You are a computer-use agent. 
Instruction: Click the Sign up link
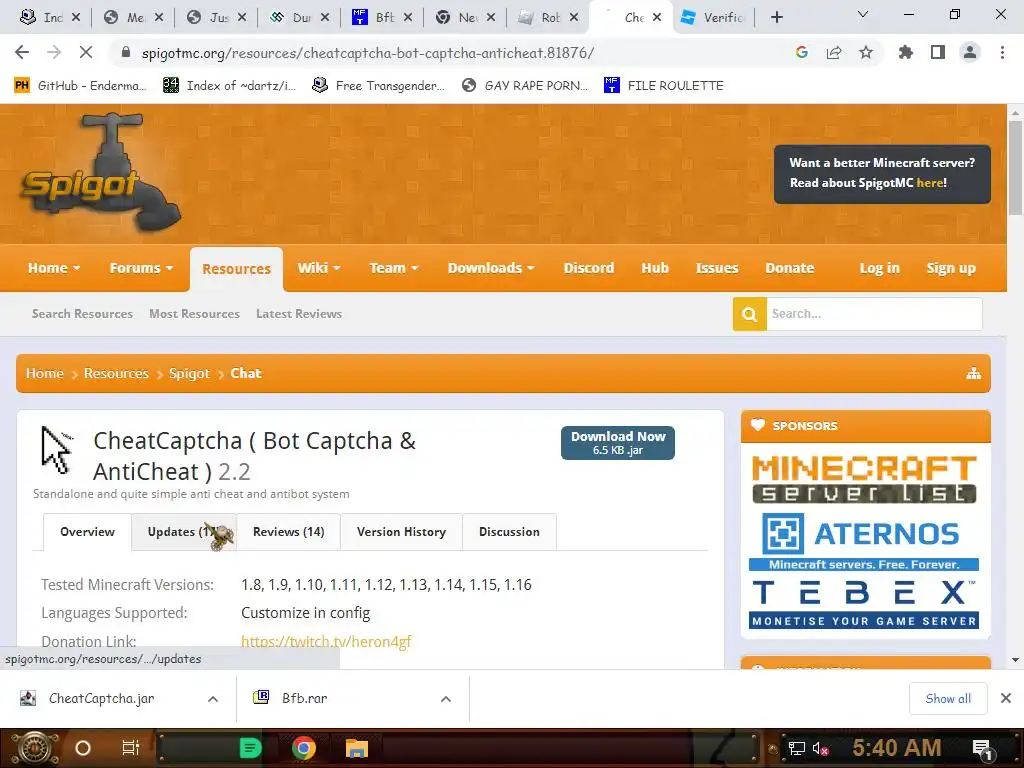(951, 268)
